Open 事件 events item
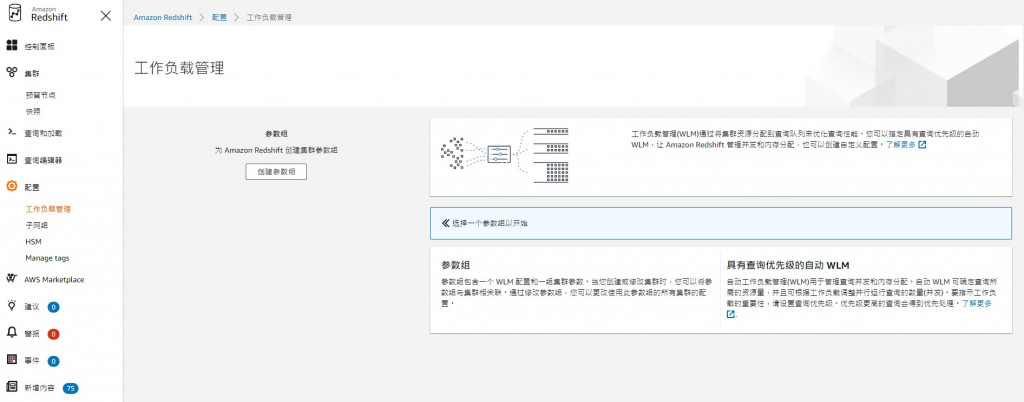This screenshot has width=1024, height=402. [x=32, y=361]
